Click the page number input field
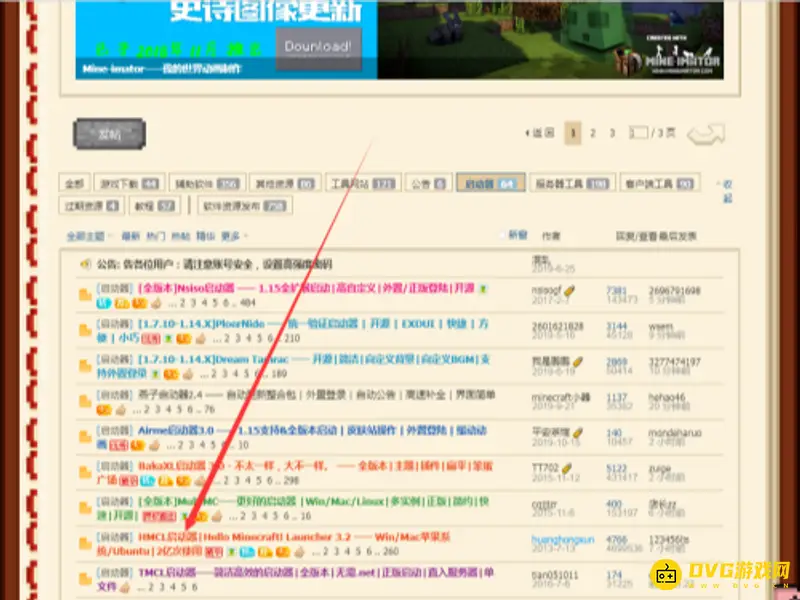800x600 pixels. (x=637, y=132)
